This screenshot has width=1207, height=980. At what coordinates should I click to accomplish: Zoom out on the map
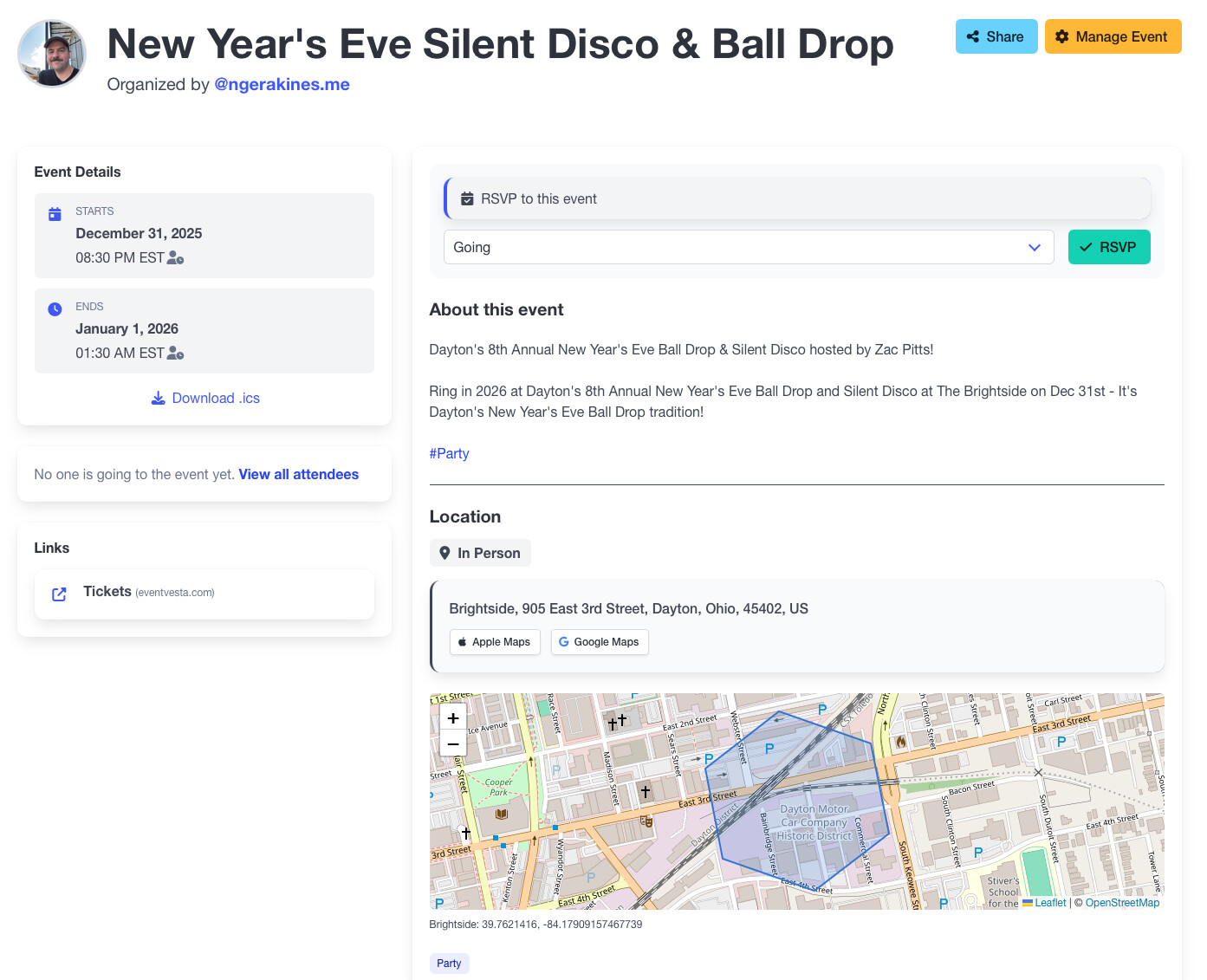[453, 744]
